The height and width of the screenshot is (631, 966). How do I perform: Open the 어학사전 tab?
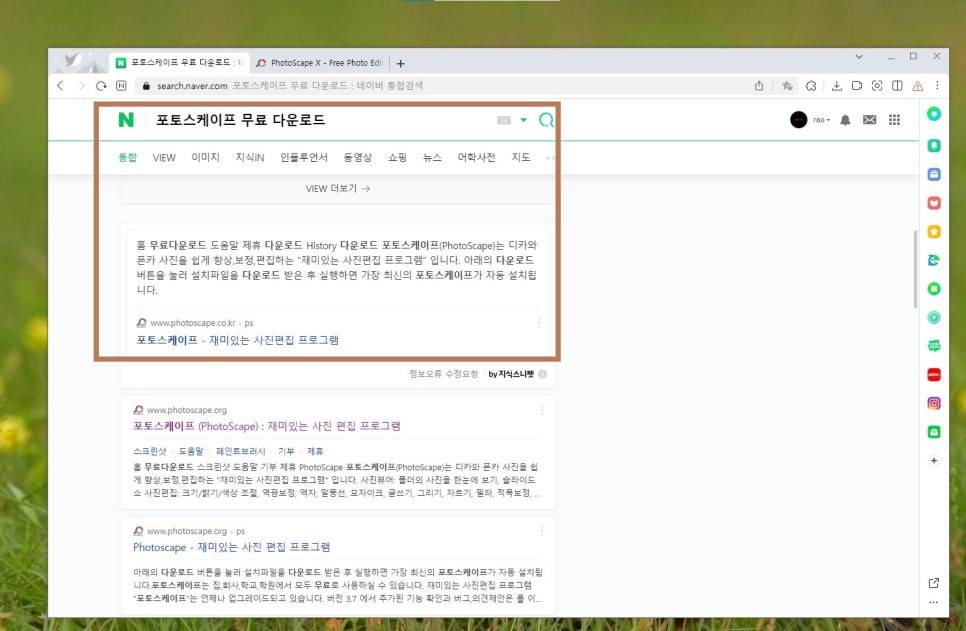[476, 157]
